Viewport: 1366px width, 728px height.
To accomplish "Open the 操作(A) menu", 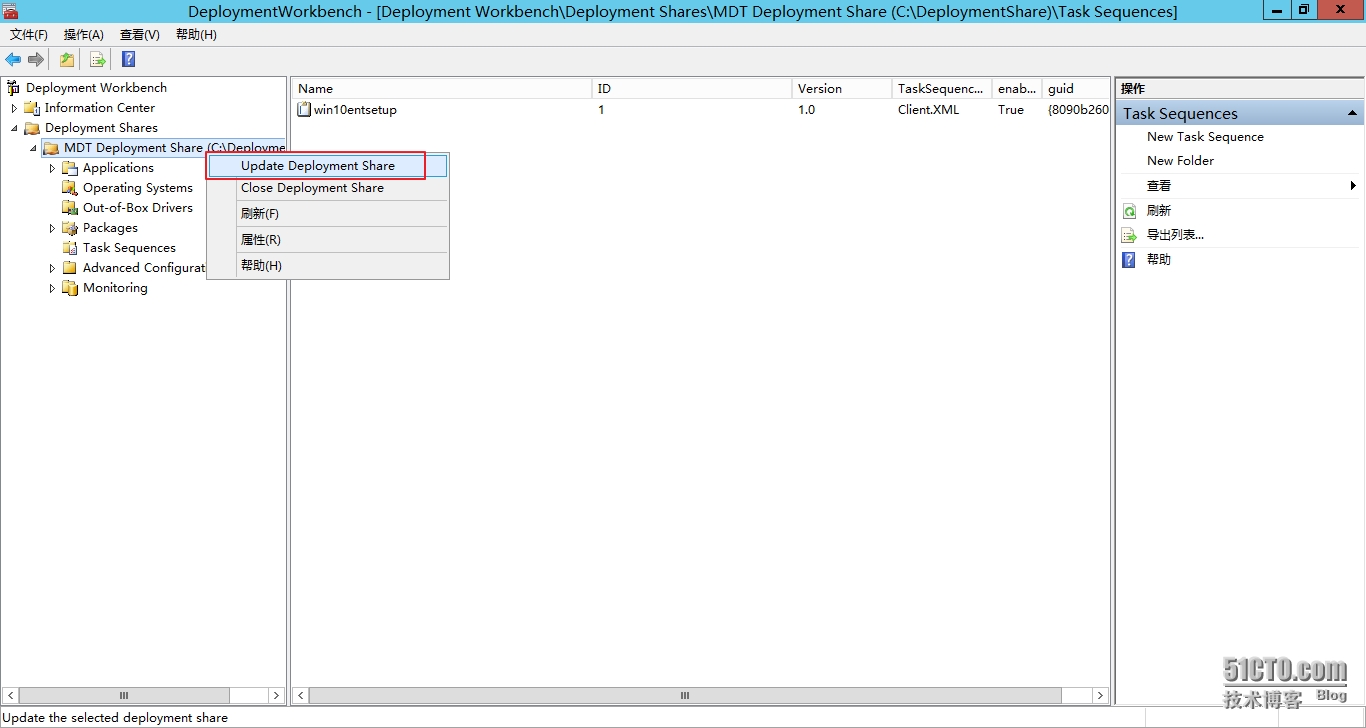I will [84, 35].
